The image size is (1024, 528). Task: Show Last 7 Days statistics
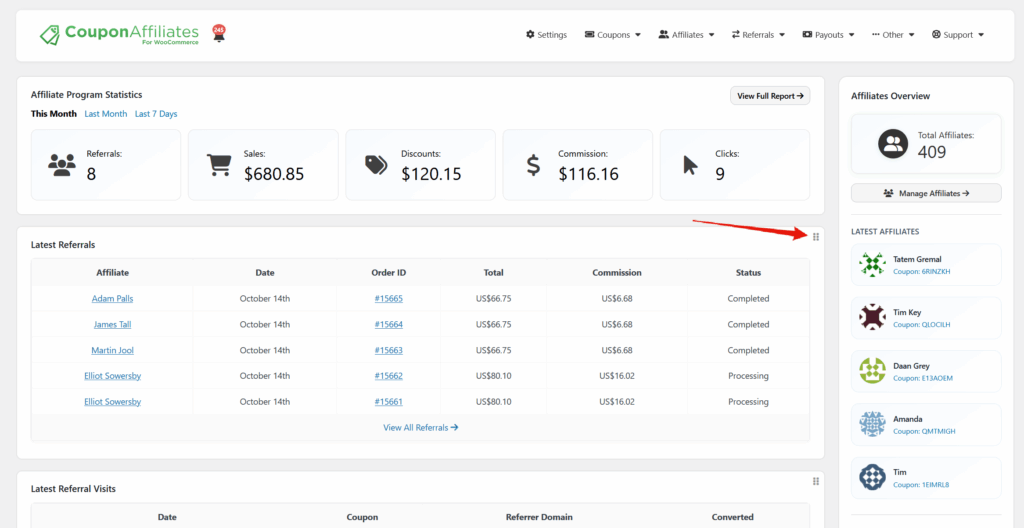[x=156, y=114]
